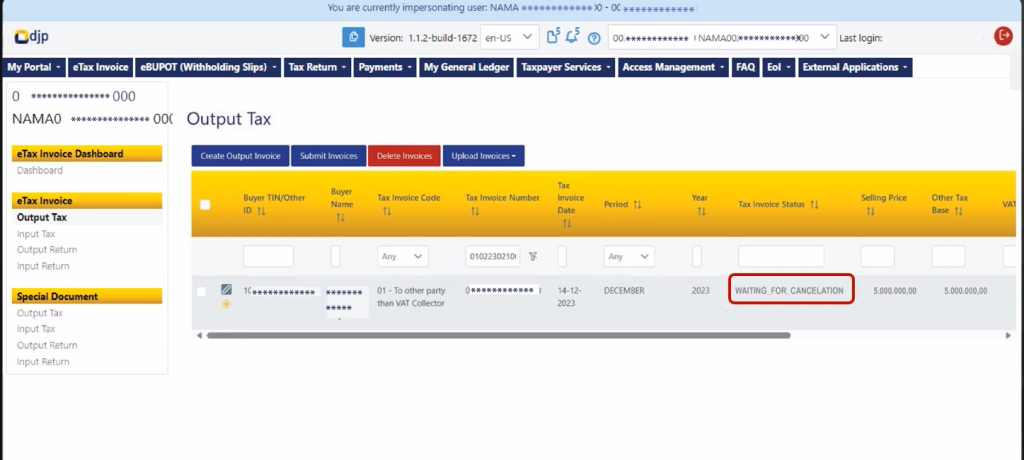Screen dimensions: 1024x460
Task: Click the blue icon left of Version
Action: (x=353, y=37)
